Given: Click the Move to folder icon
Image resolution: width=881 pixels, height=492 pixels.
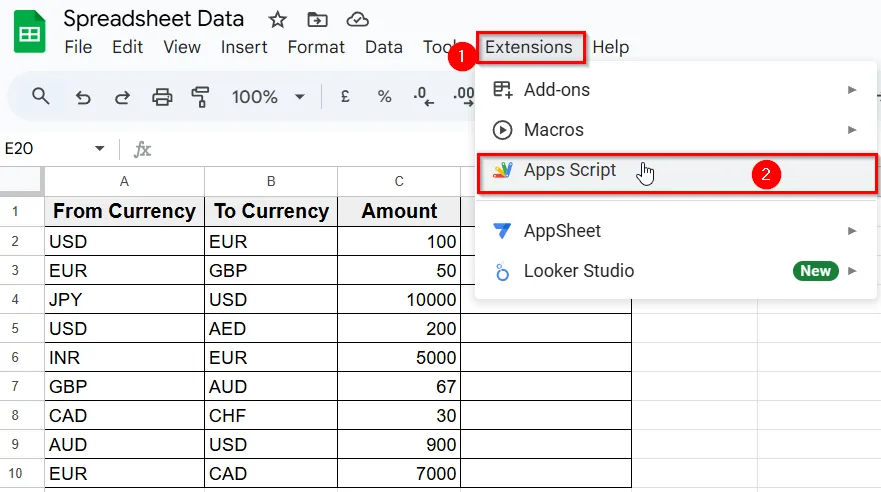Looking at the screenshot, I should point(317,20).
